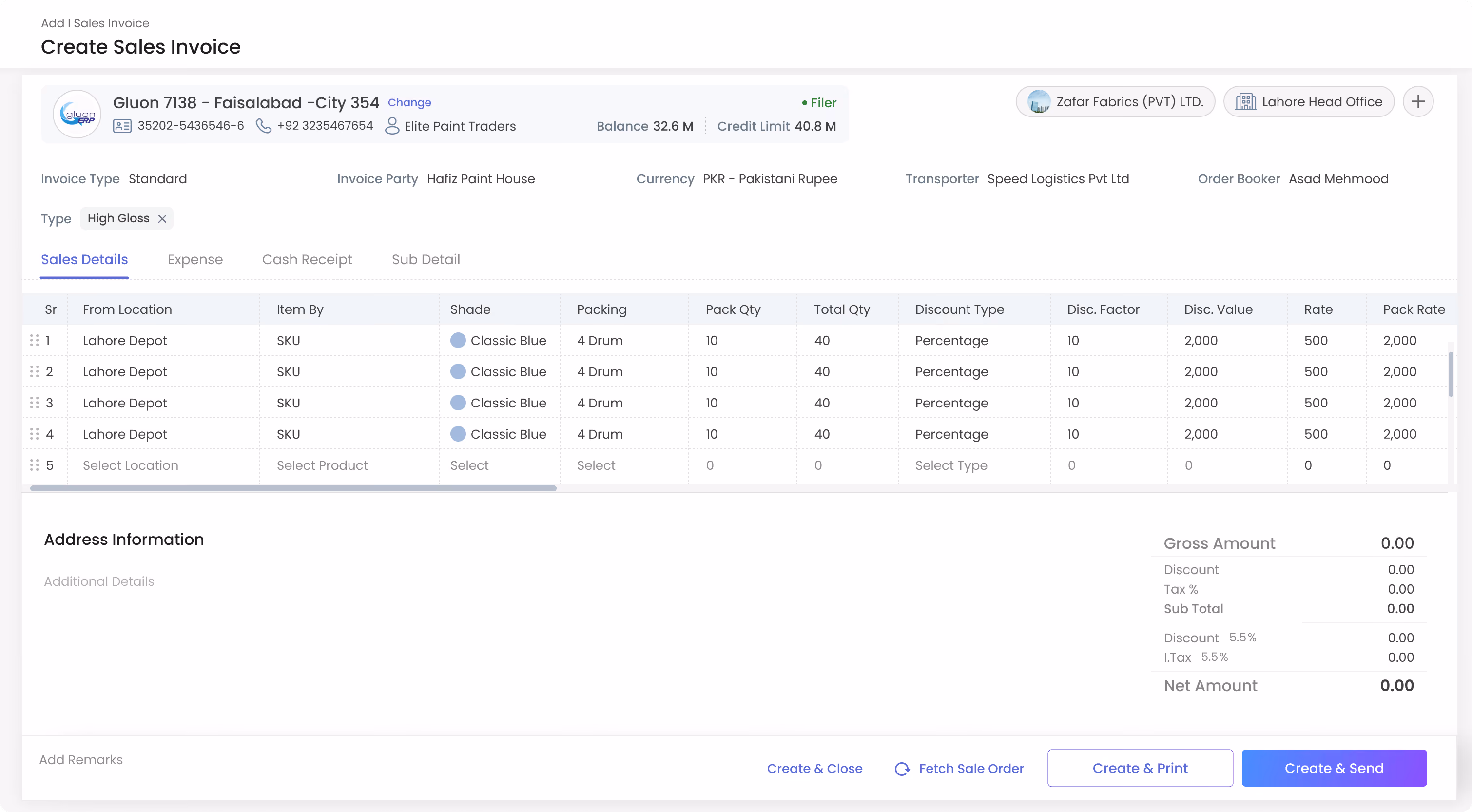The height and width of the screenshot is (812, 1472).
Task: Click the Additional Details field
Action: point(99,582)
